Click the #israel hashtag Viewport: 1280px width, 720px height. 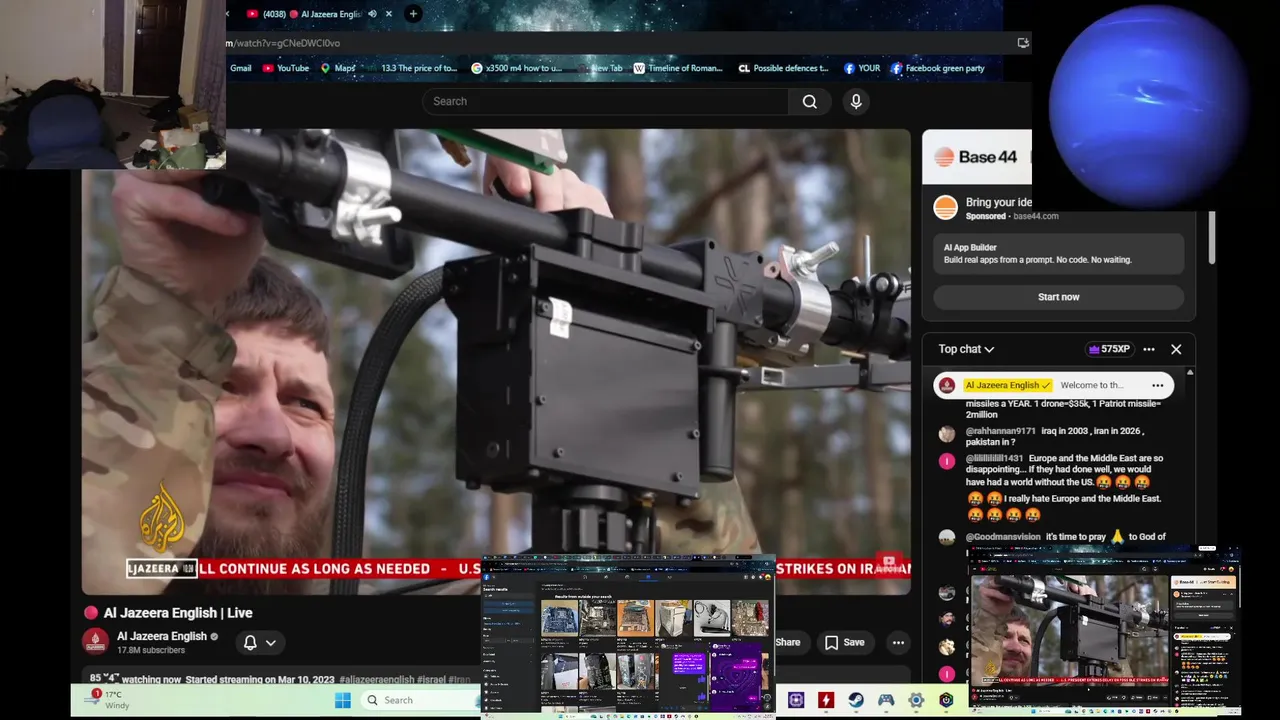coord(431,680)
